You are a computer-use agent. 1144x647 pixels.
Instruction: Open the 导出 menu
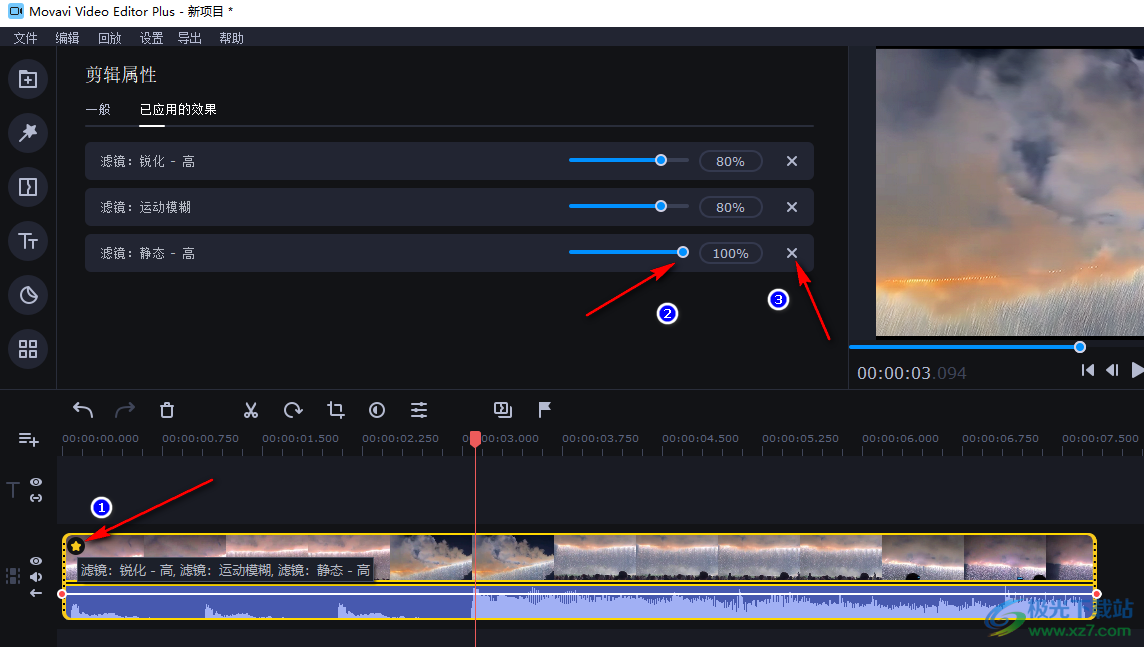190,38
